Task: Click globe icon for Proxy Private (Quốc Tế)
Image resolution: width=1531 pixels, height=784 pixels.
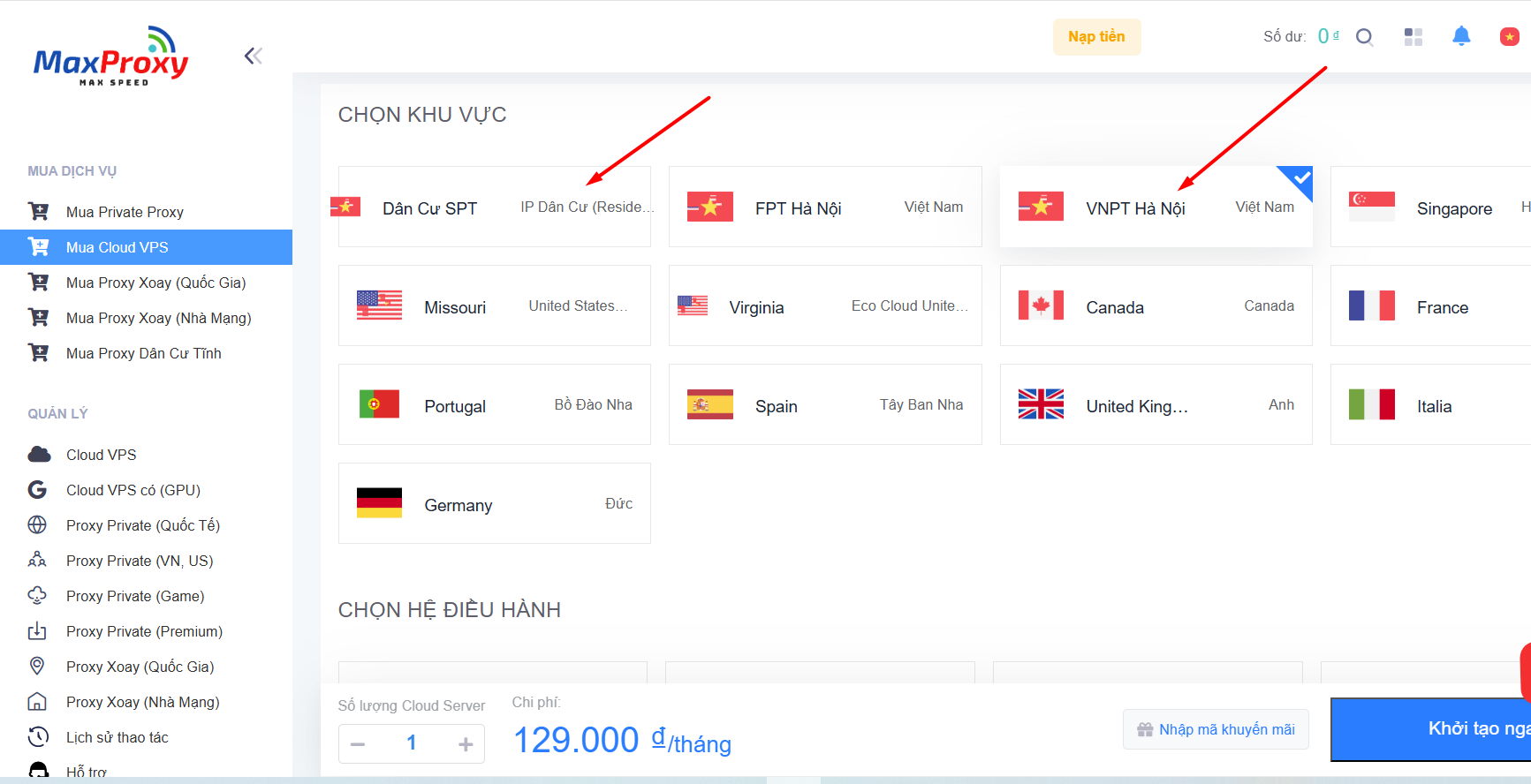Action: point(37,525)
